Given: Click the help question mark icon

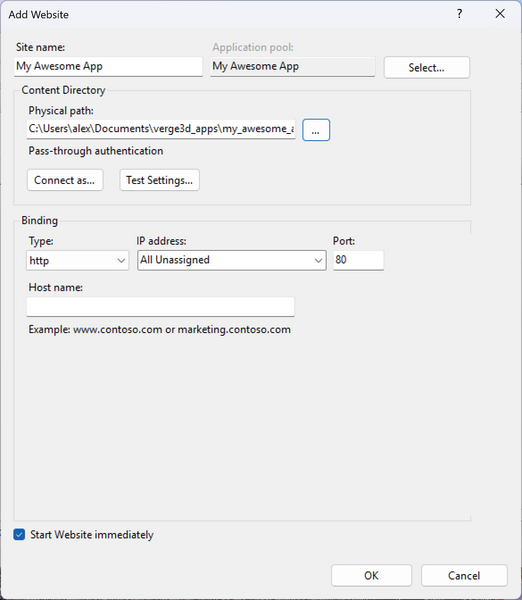Looking at the screenshot, I should point(459,14).
